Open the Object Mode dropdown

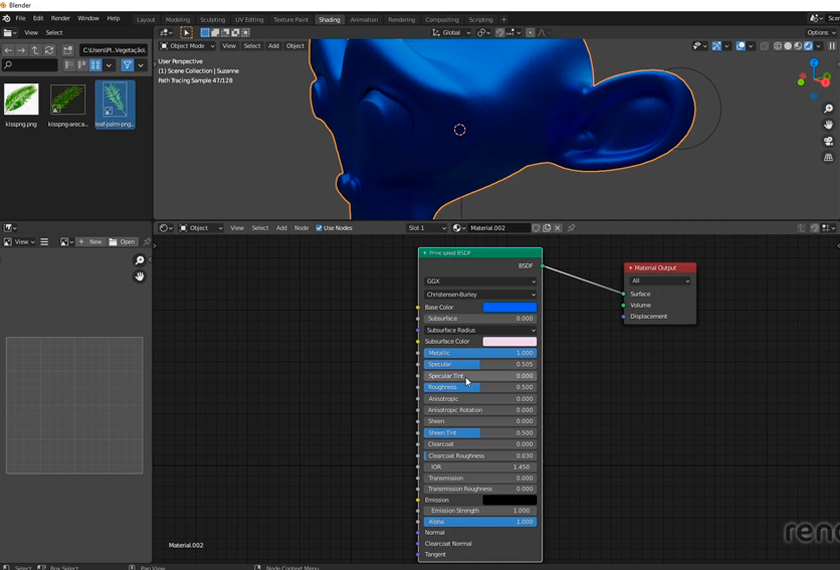(x=188, y=46)
